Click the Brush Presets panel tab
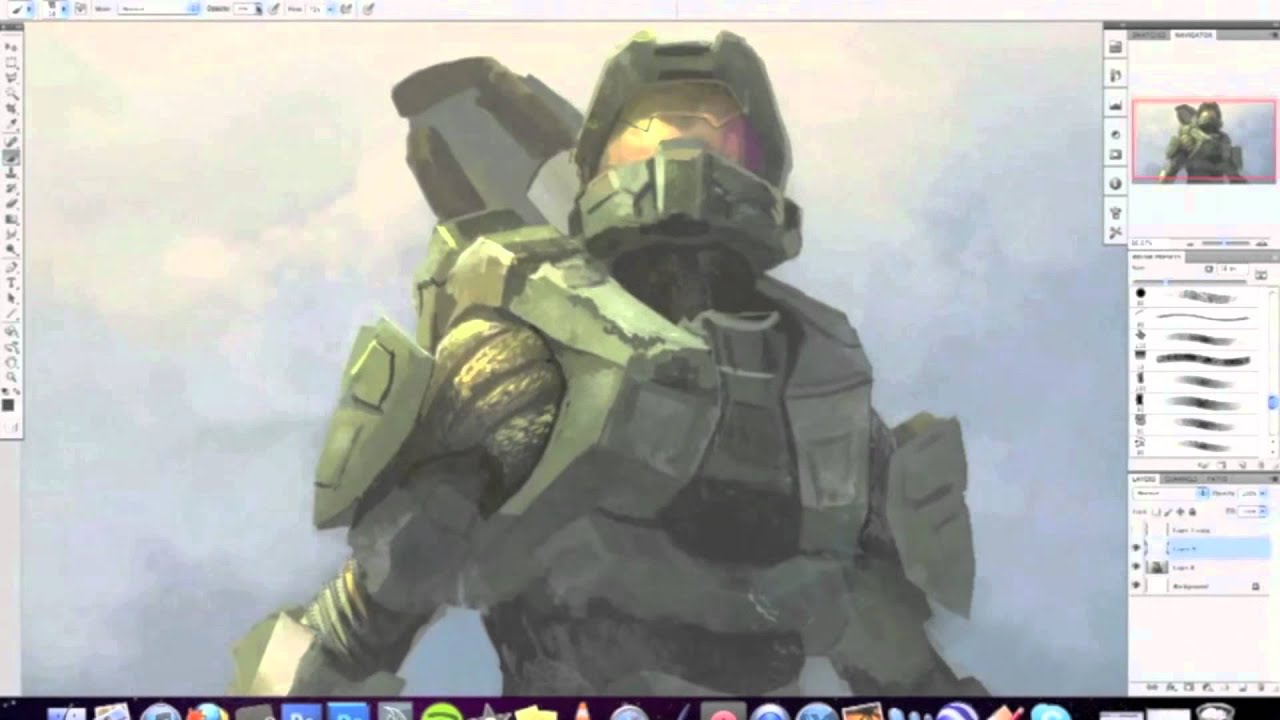The width and height of the screenshot is (1280, 720). pos(1158,257)
